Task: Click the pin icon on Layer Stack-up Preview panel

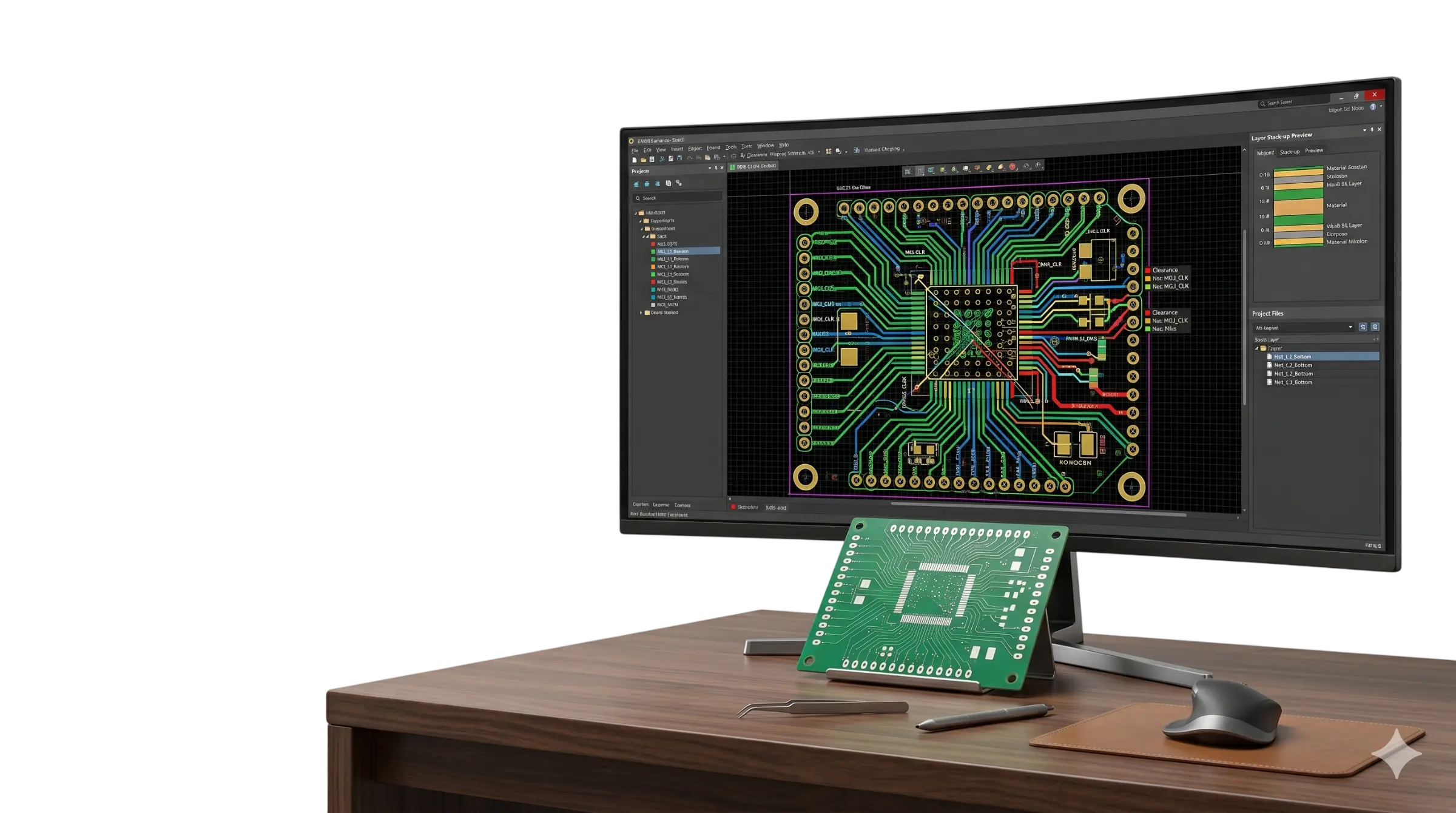Action: (x=1372, y=130)
